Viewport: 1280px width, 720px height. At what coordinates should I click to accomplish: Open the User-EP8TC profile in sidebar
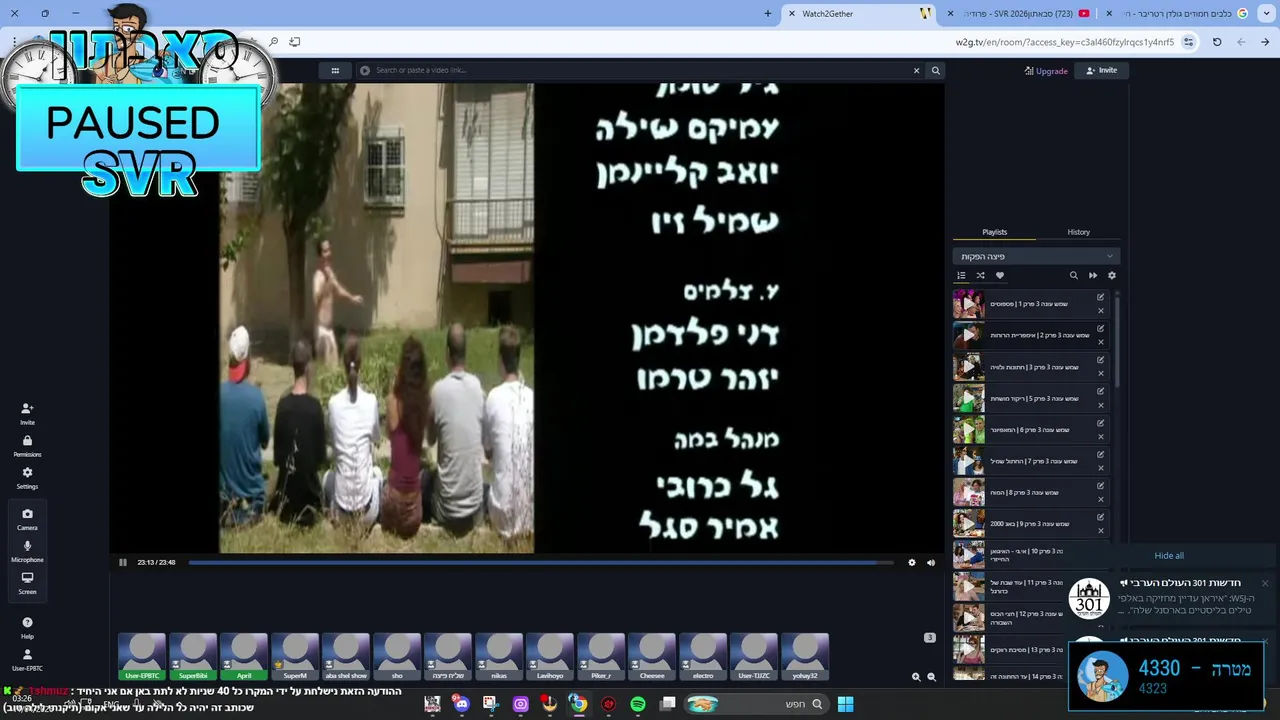(x=27, y=659)
